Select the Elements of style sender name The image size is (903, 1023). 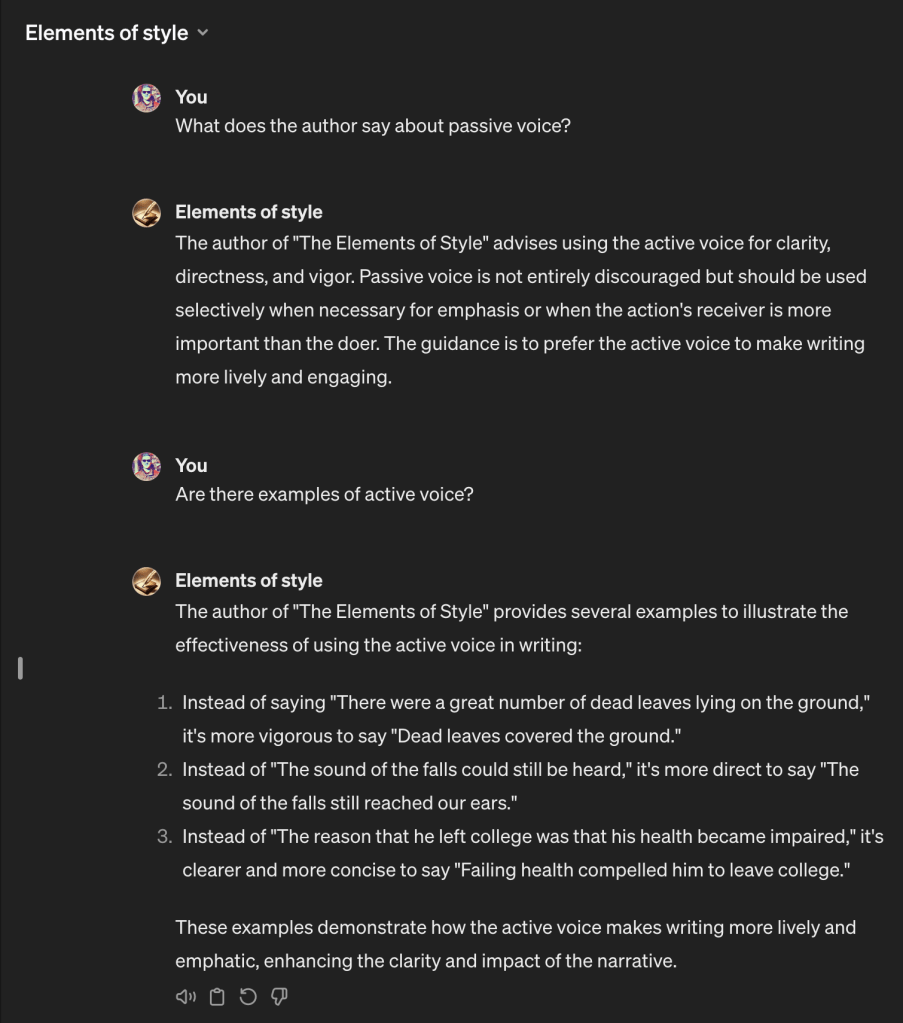(x=248, y=212)
